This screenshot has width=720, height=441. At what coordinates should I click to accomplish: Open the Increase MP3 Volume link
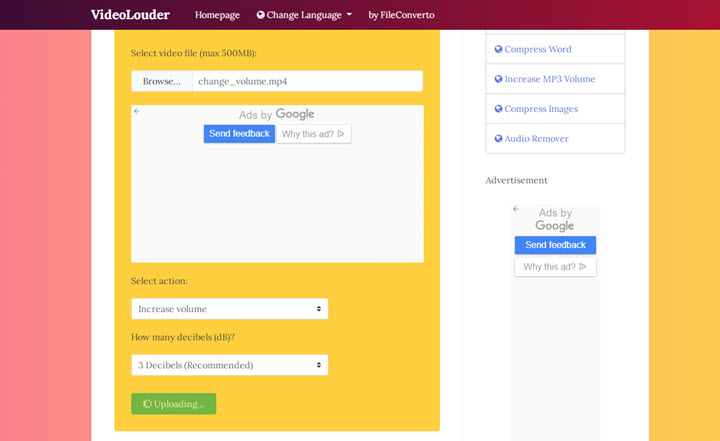click(550, 79)
